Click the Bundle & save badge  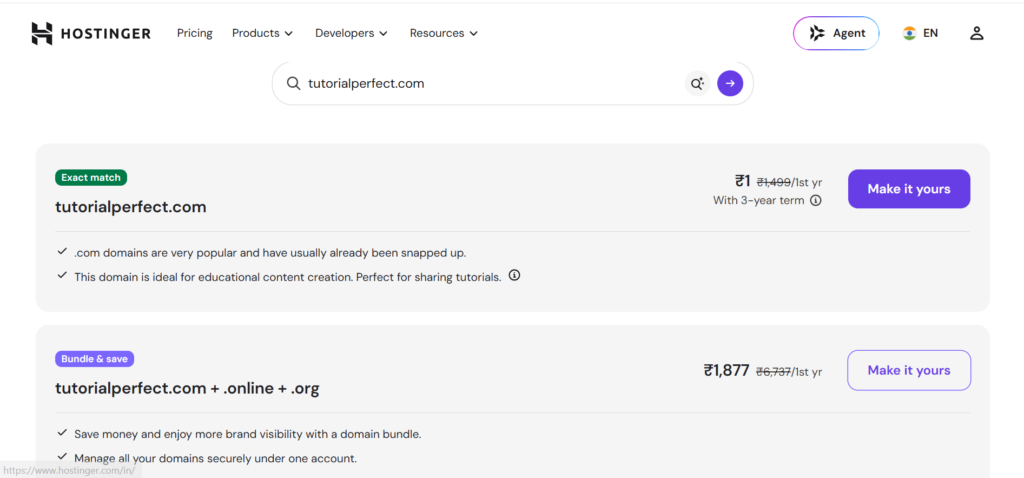point(95,359)
